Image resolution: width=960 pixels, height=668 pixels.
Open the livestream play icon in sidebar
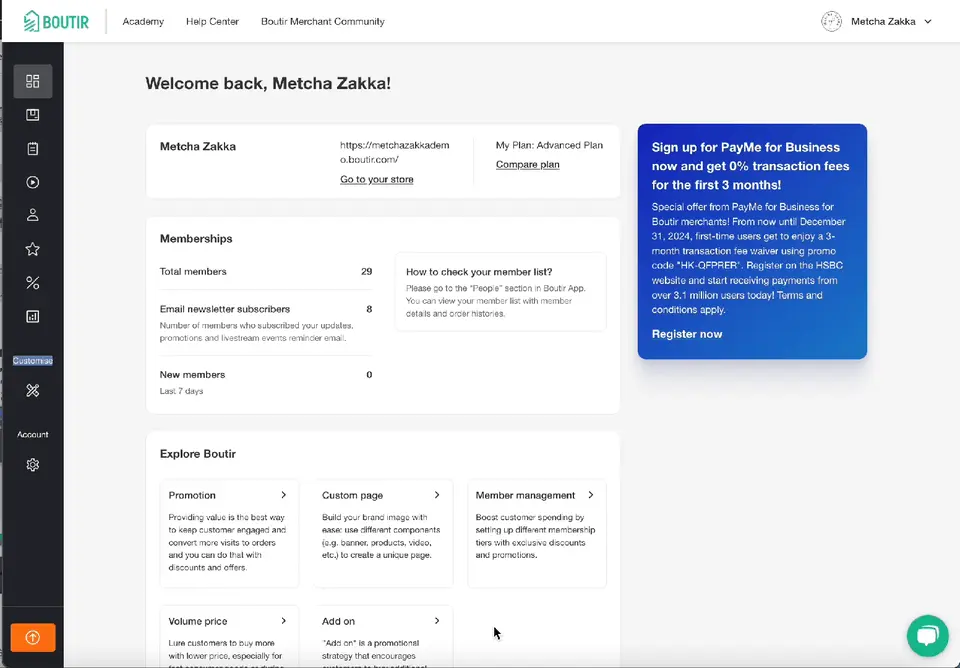pyautogui.click(x=32, y=182)
